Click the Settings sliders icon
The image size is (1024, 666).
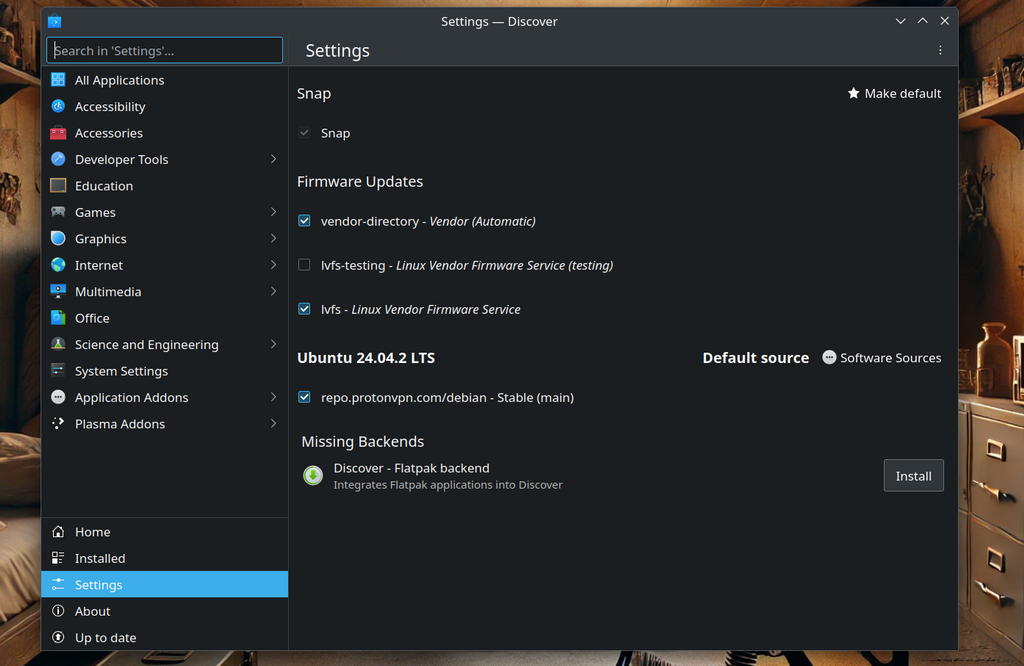58,584
